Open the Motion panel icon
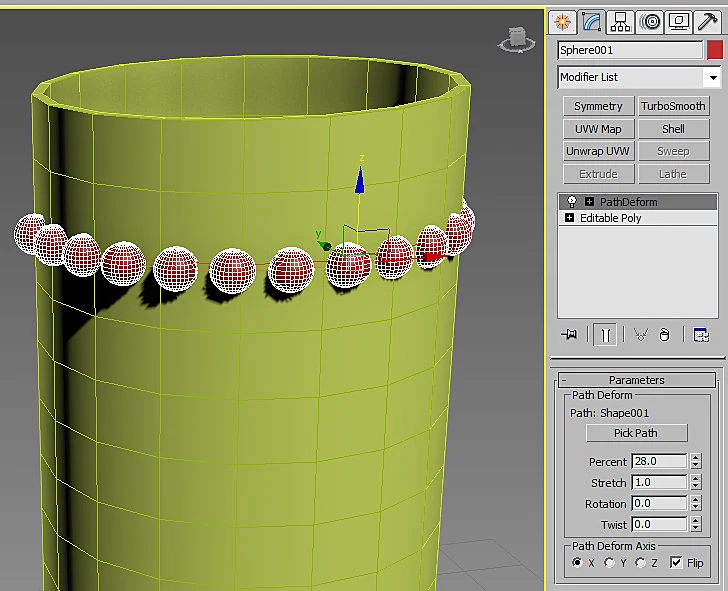The image size is (728, 591). [x=650, y=22]
